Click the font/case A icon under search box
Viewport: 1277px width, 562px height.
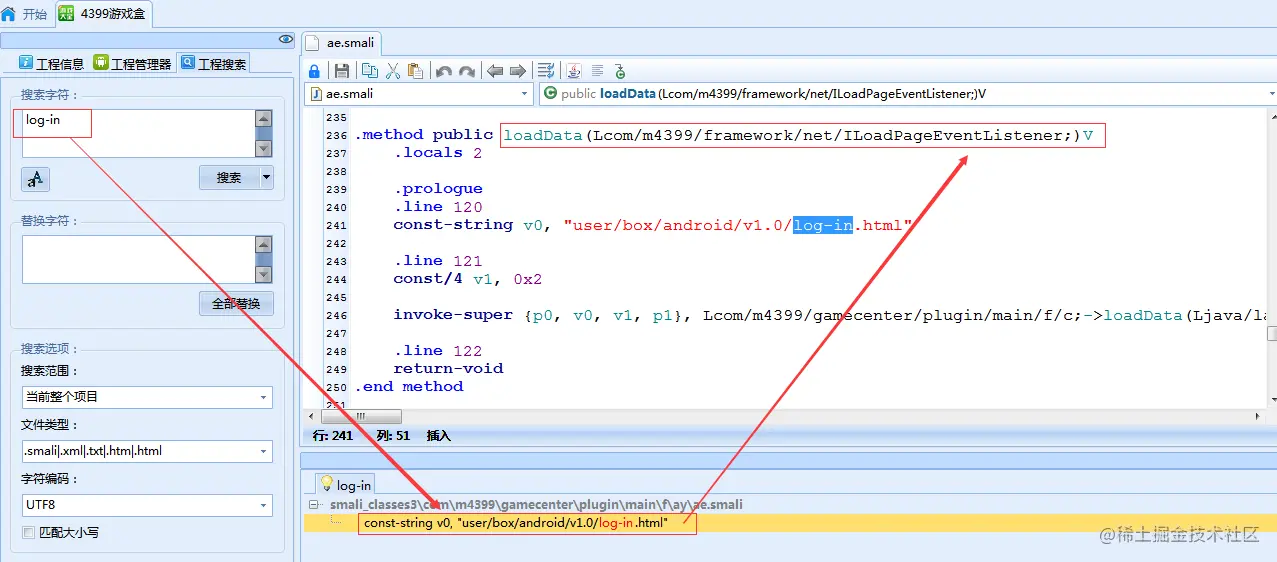pos(35,179)
